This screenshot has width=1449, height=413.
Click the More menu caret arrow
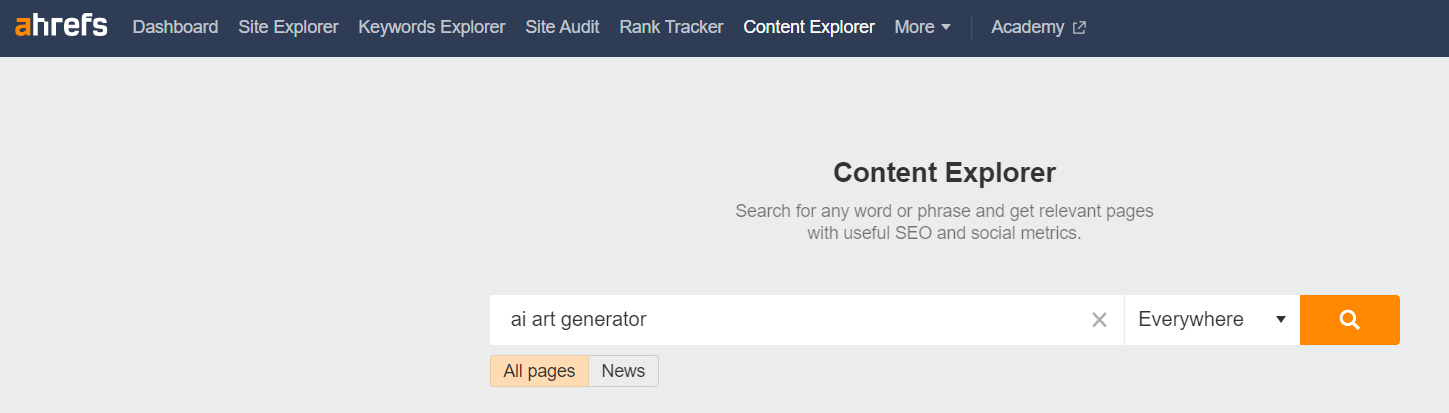(x=946, y=28)
